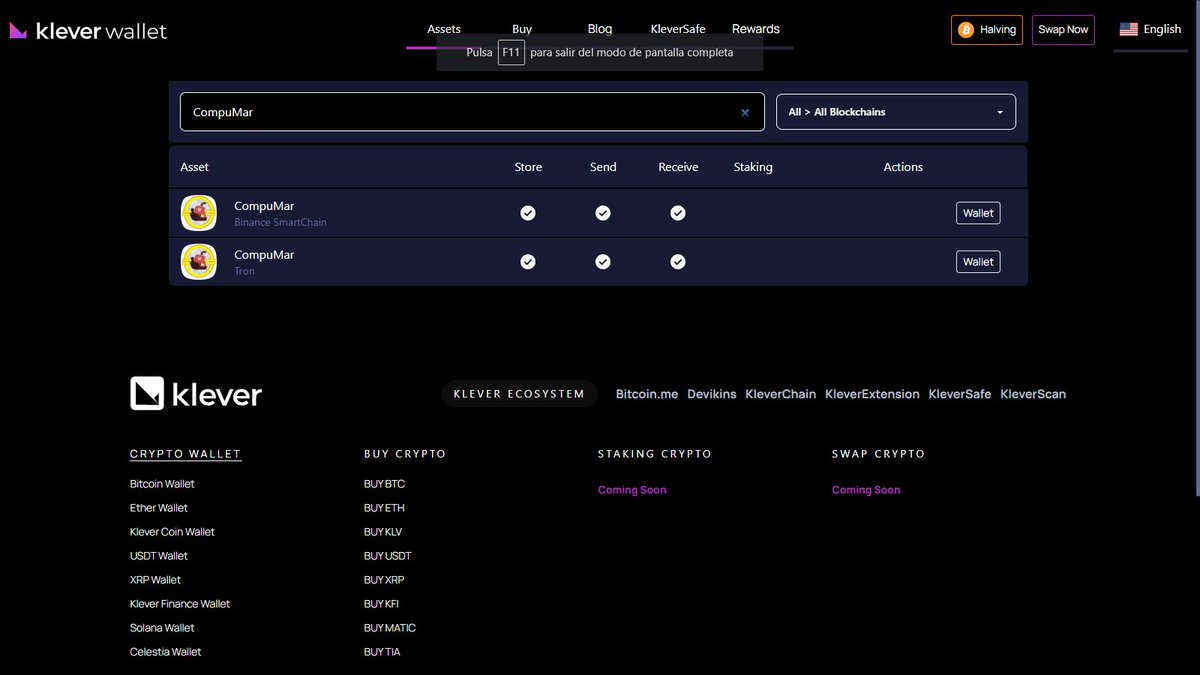Click the BUY ETH link
The height and width of the screenshot is (675, 1200).
tap(384, 508)
